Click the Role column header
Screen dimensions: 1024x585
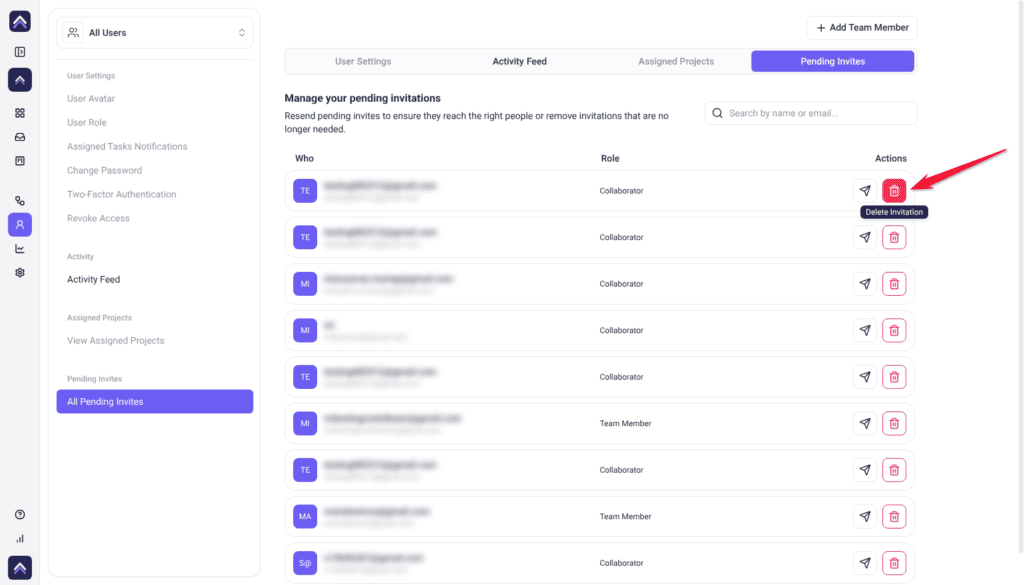610,159
